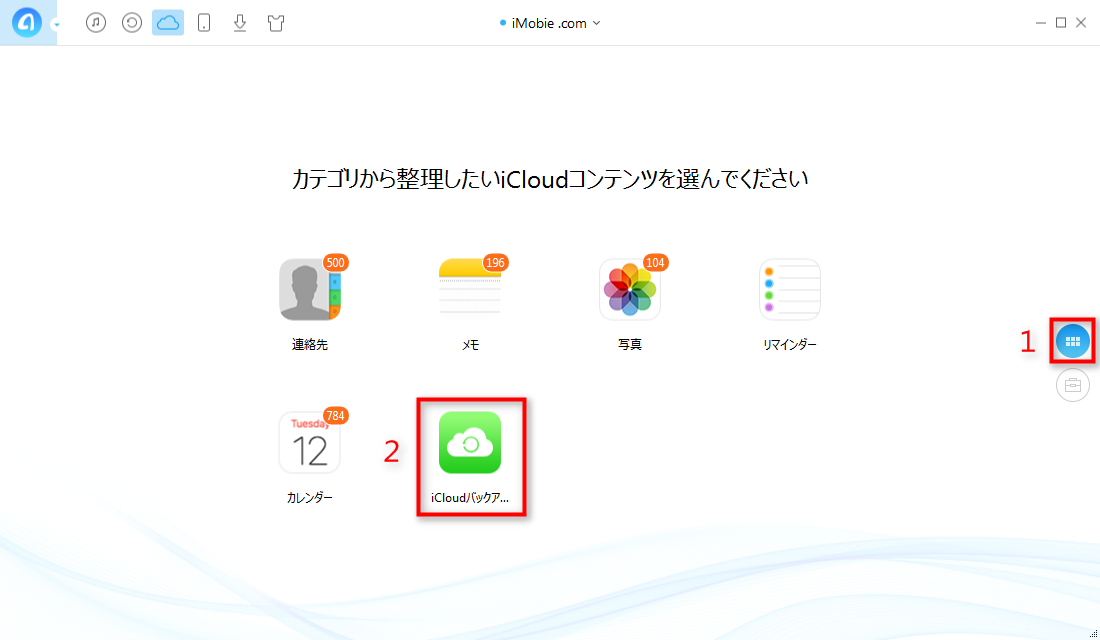Click the 連絡先 label text

click(309, 345)
